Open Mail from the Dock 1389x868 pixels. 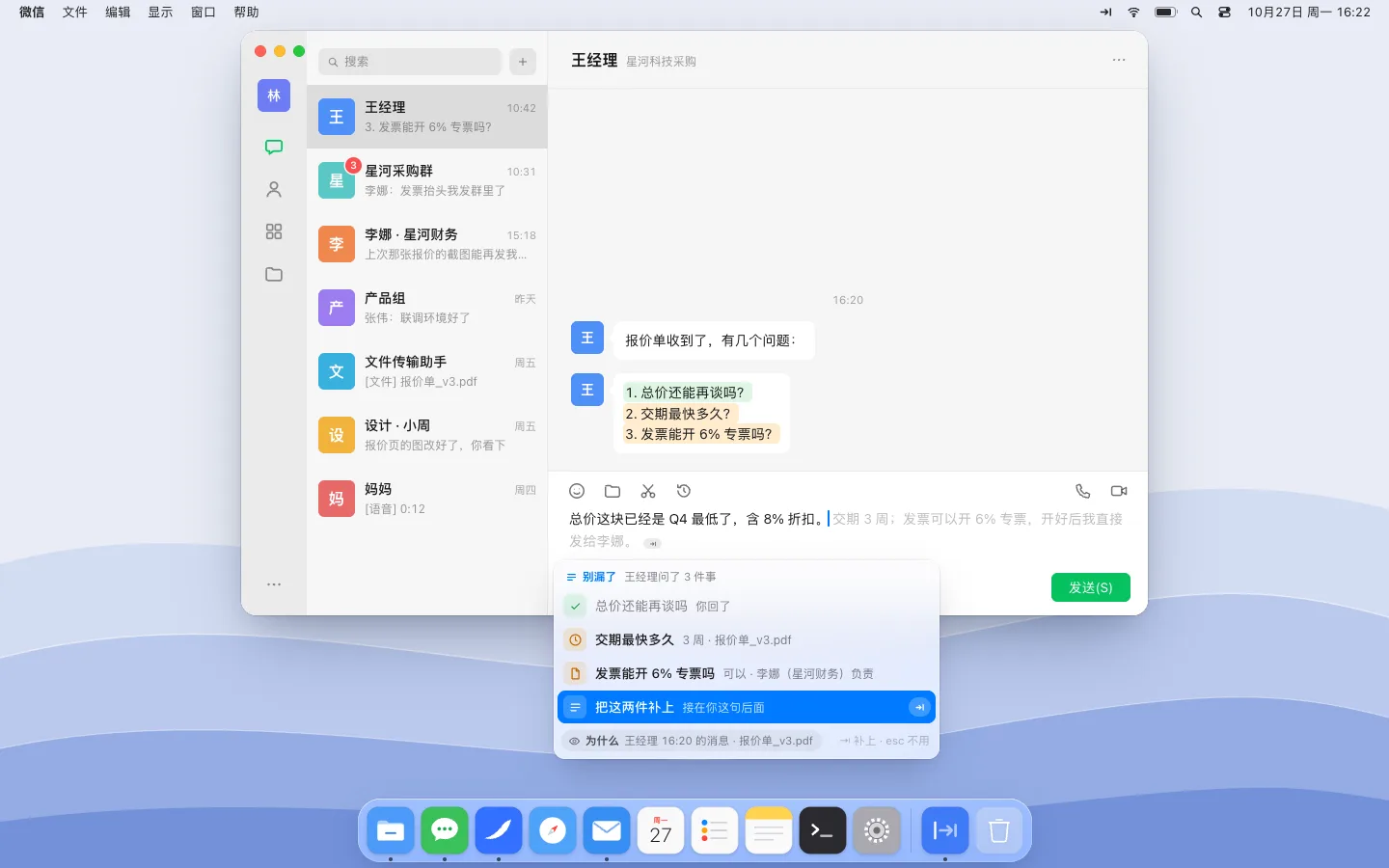[607, 830]
